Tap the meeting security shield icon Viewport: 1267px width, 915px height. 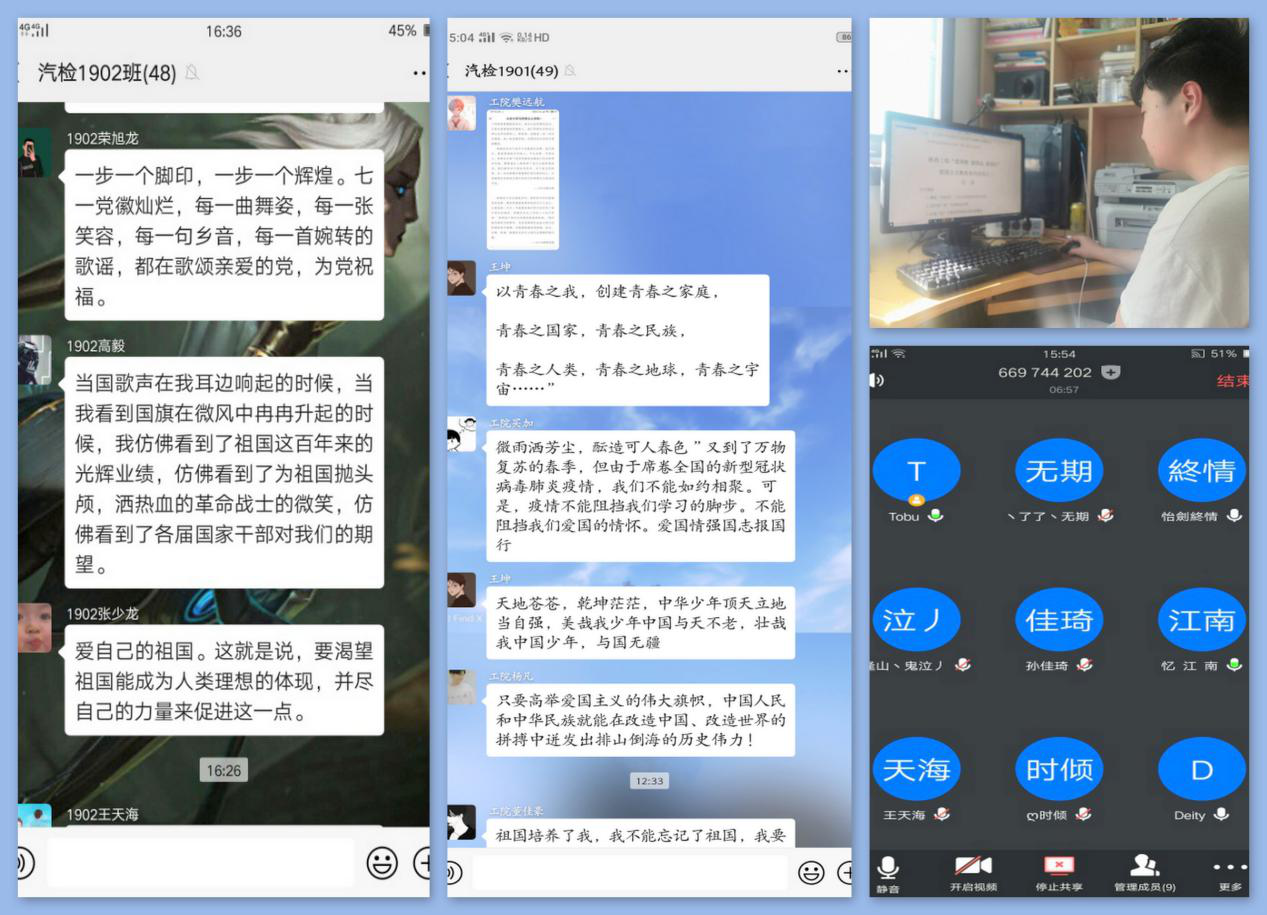pos(1110,372)
